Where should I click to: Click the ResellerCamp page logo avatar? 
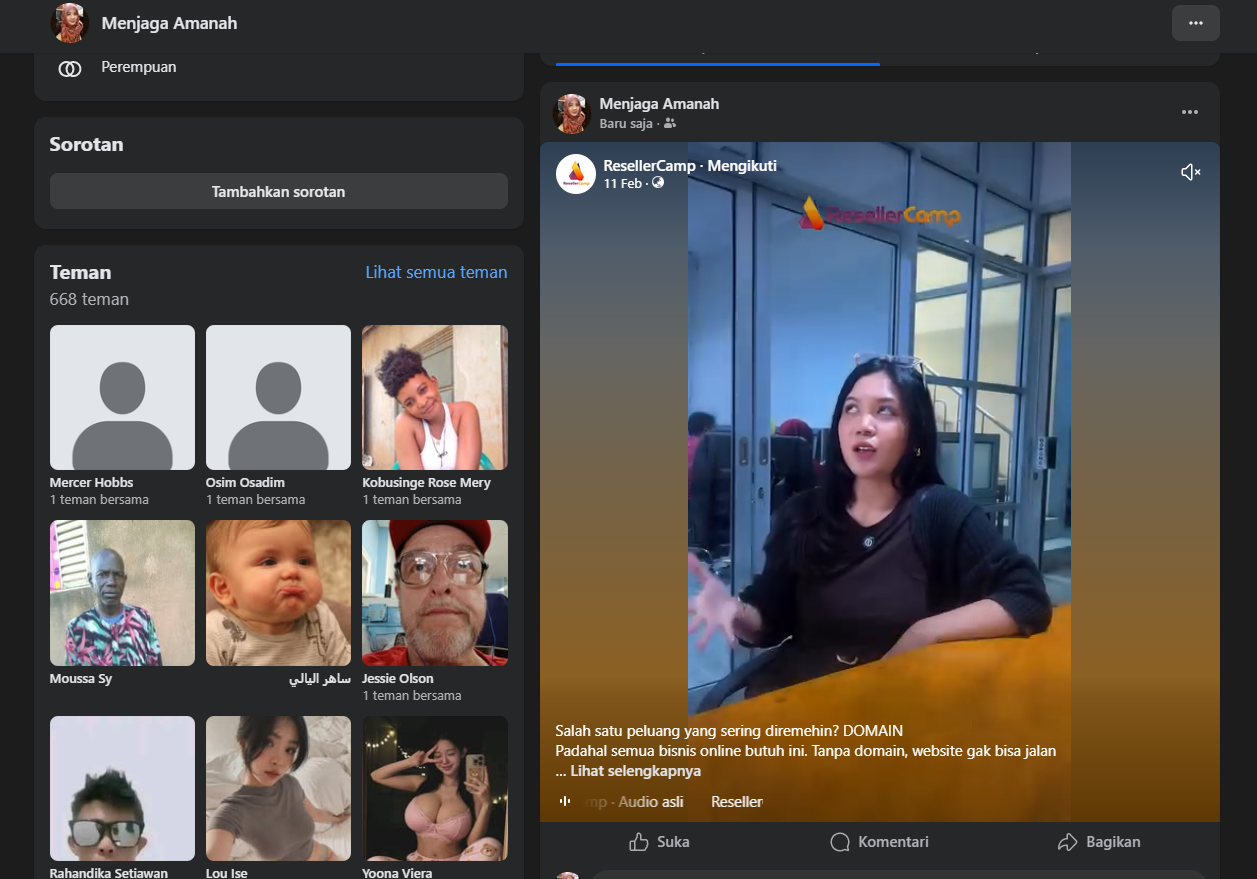[576, 174]
